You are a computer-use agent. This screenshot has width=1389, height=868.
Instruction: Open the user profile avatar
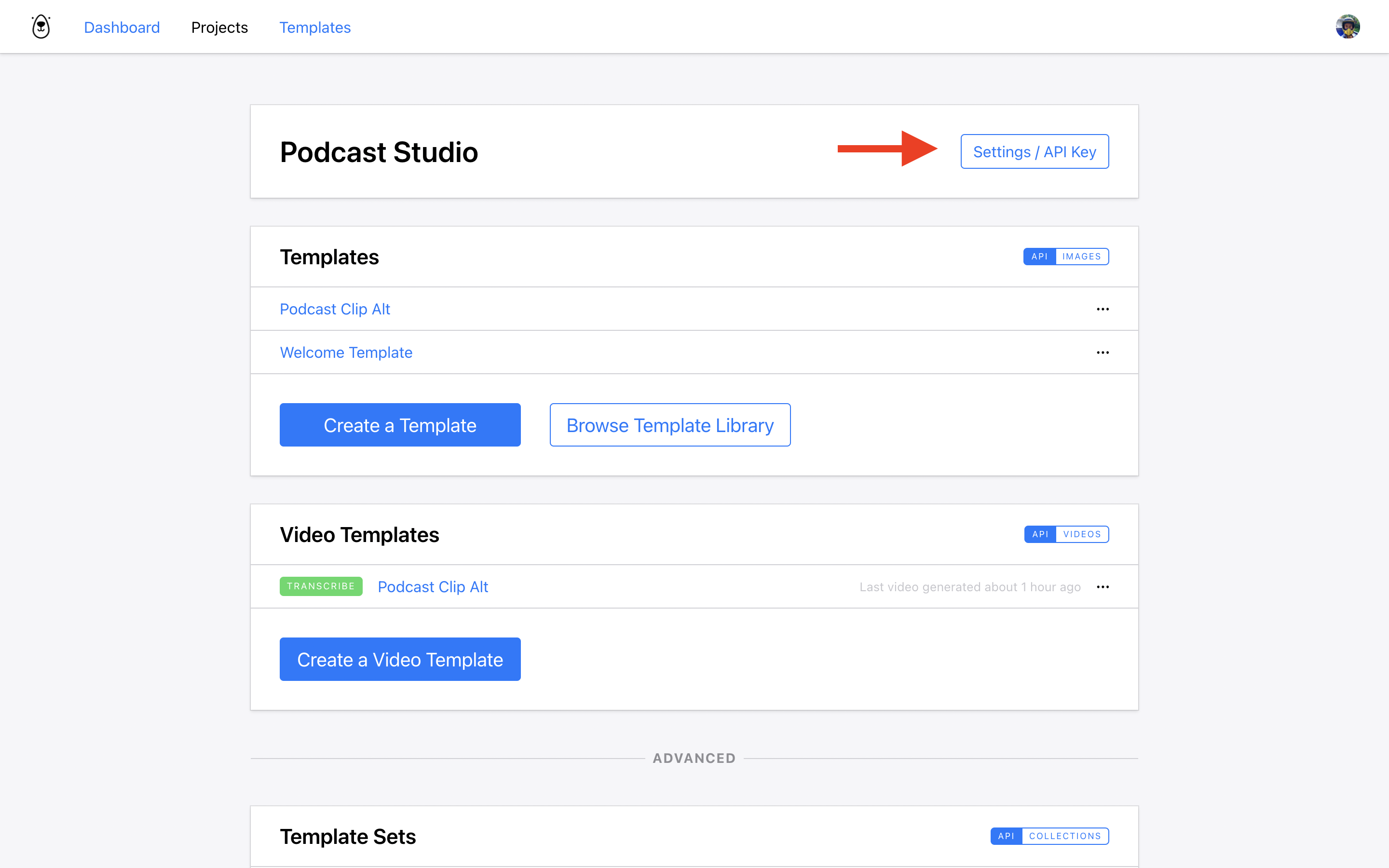(x=1347, y=27)
